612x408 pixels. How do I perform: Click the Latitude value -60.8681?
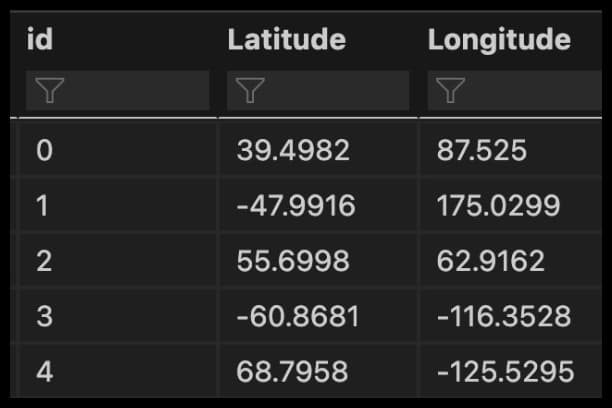click(296, 317)
